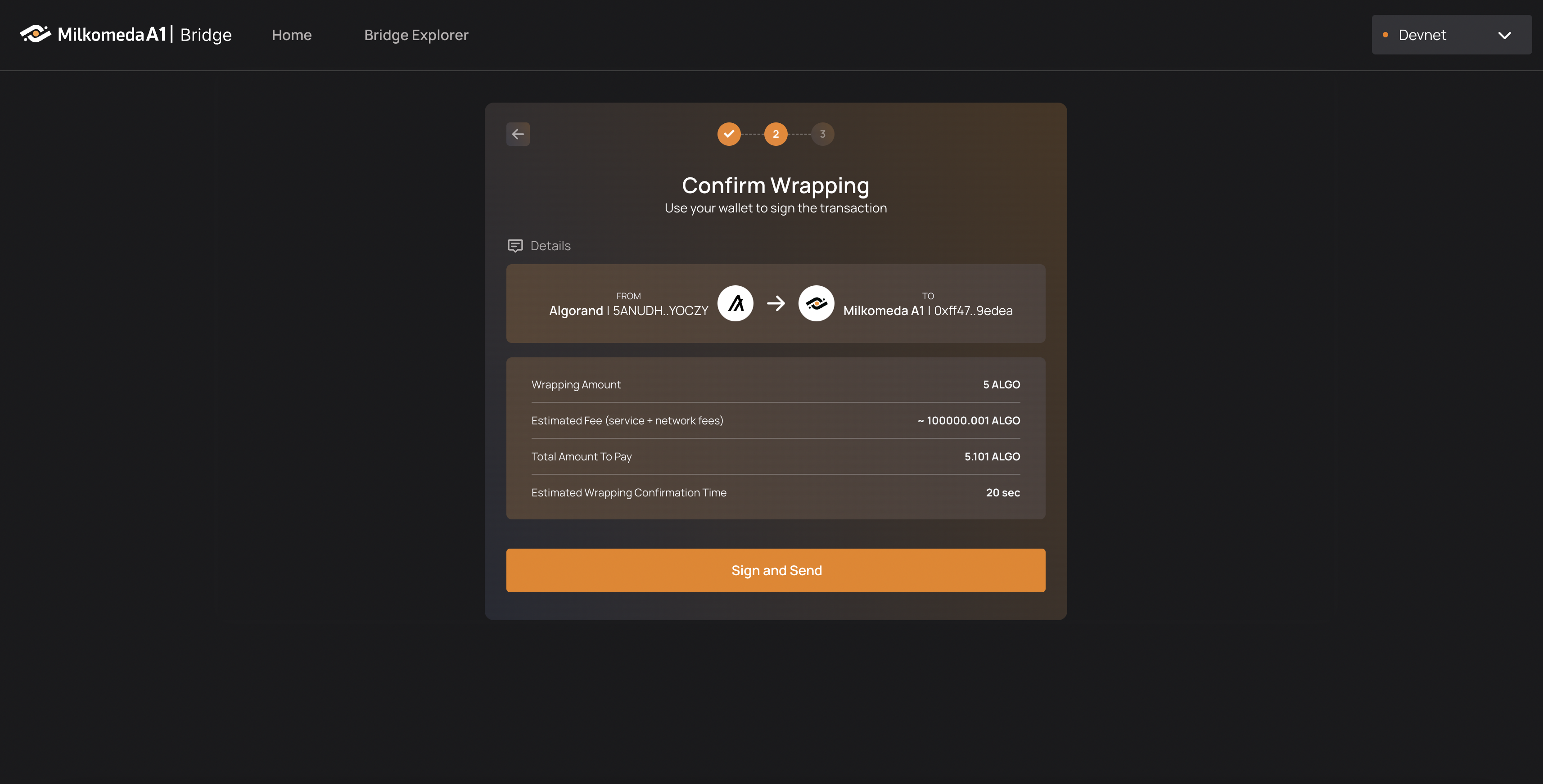The image size is (1543, 784).
Task: Click the 5.101 ALGO total value
Action: coord(992,456)
